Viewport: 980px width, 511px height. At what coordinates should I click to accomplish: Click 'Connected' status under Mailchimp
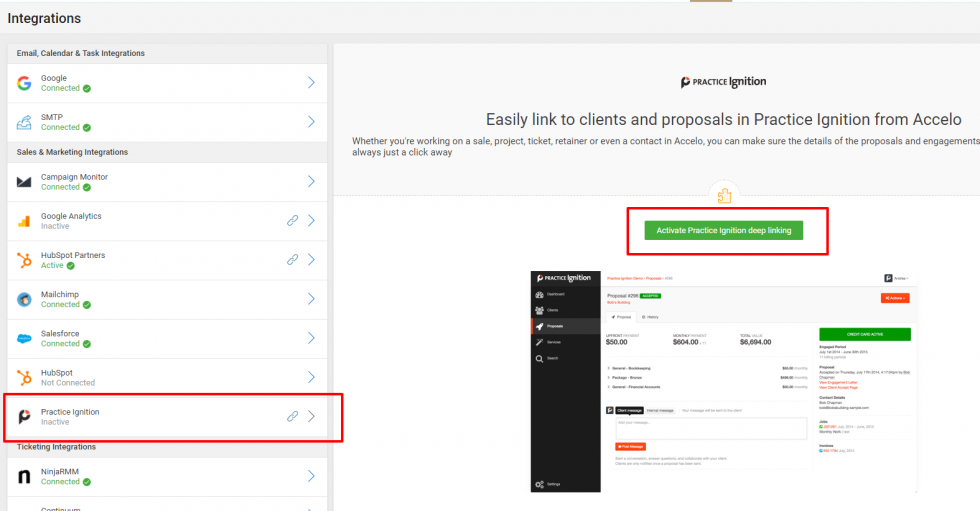60,304
